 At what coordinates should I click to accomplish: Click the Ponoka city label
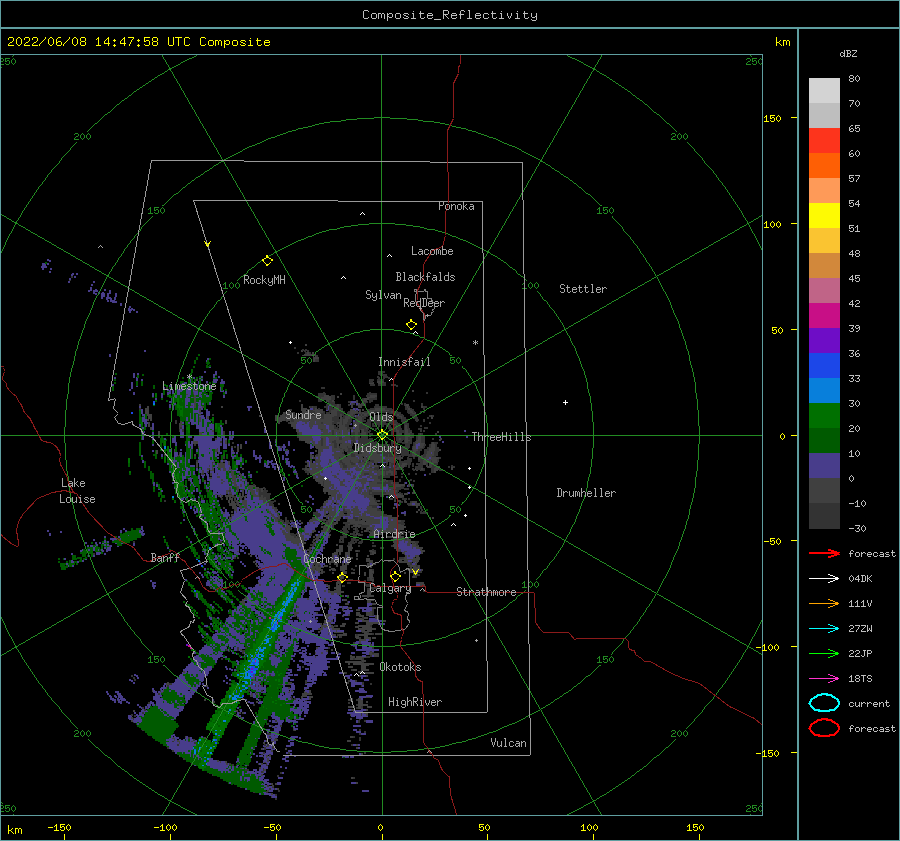(x=456, y=206)
